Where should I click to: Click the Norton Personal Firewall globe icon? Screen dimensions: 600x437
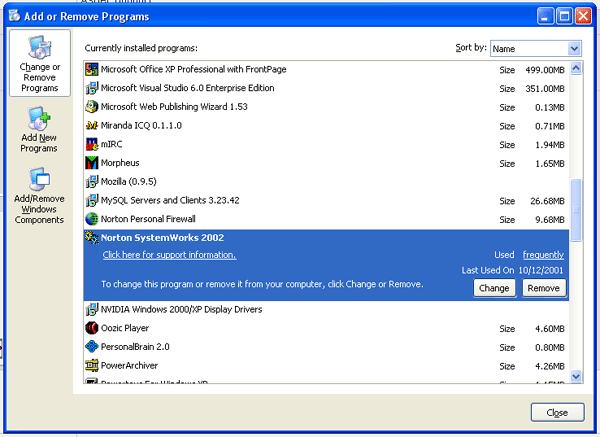pyautogui.click(x=91, y=219)
